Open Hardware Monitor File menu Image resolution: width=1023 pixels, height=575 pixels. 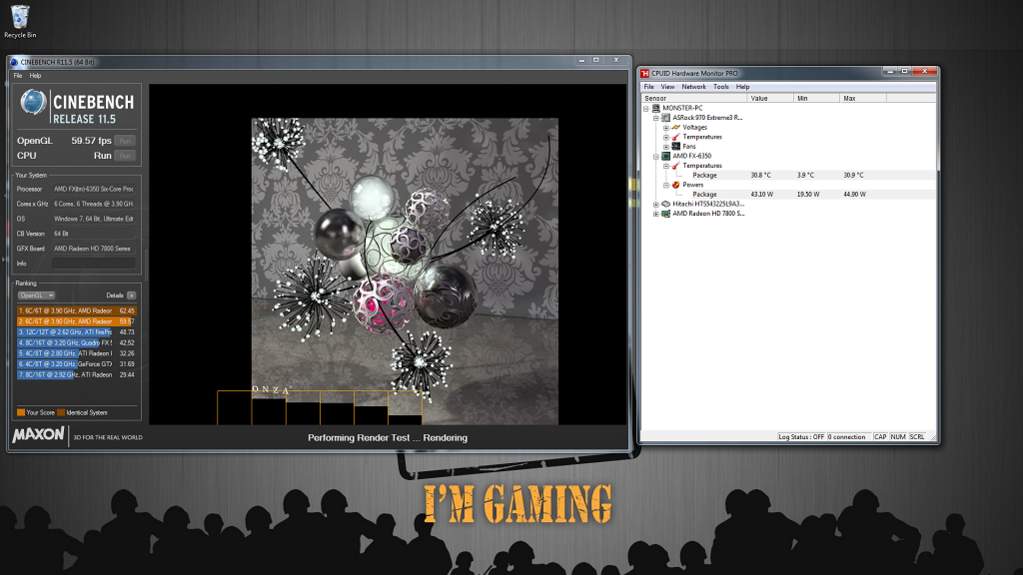(x=649, y=87)
